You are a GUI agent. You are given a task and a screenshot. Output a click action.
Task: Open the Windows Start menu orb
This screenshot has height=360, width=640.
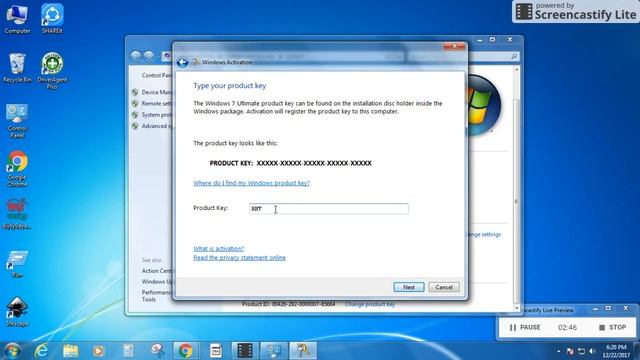(12, 351)
